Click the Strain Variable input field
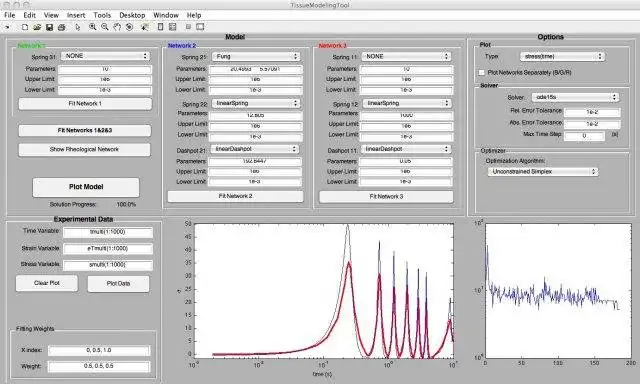This screenshot has height=384, width=640. click(x=108, y=249)
